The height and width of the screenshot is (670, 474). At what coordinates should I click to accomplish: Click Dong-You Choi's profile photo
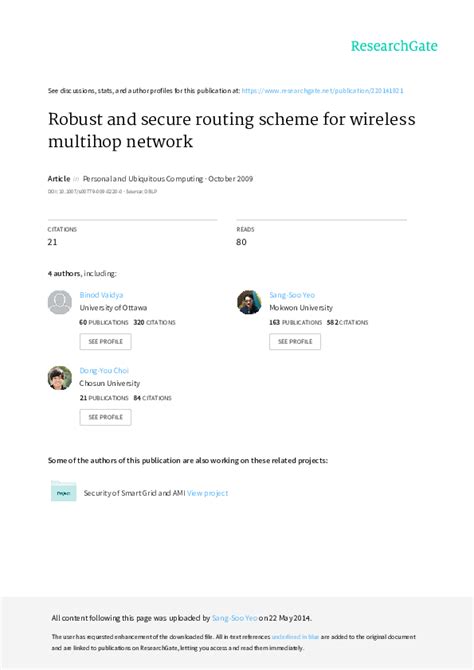[x=60, y=378]
